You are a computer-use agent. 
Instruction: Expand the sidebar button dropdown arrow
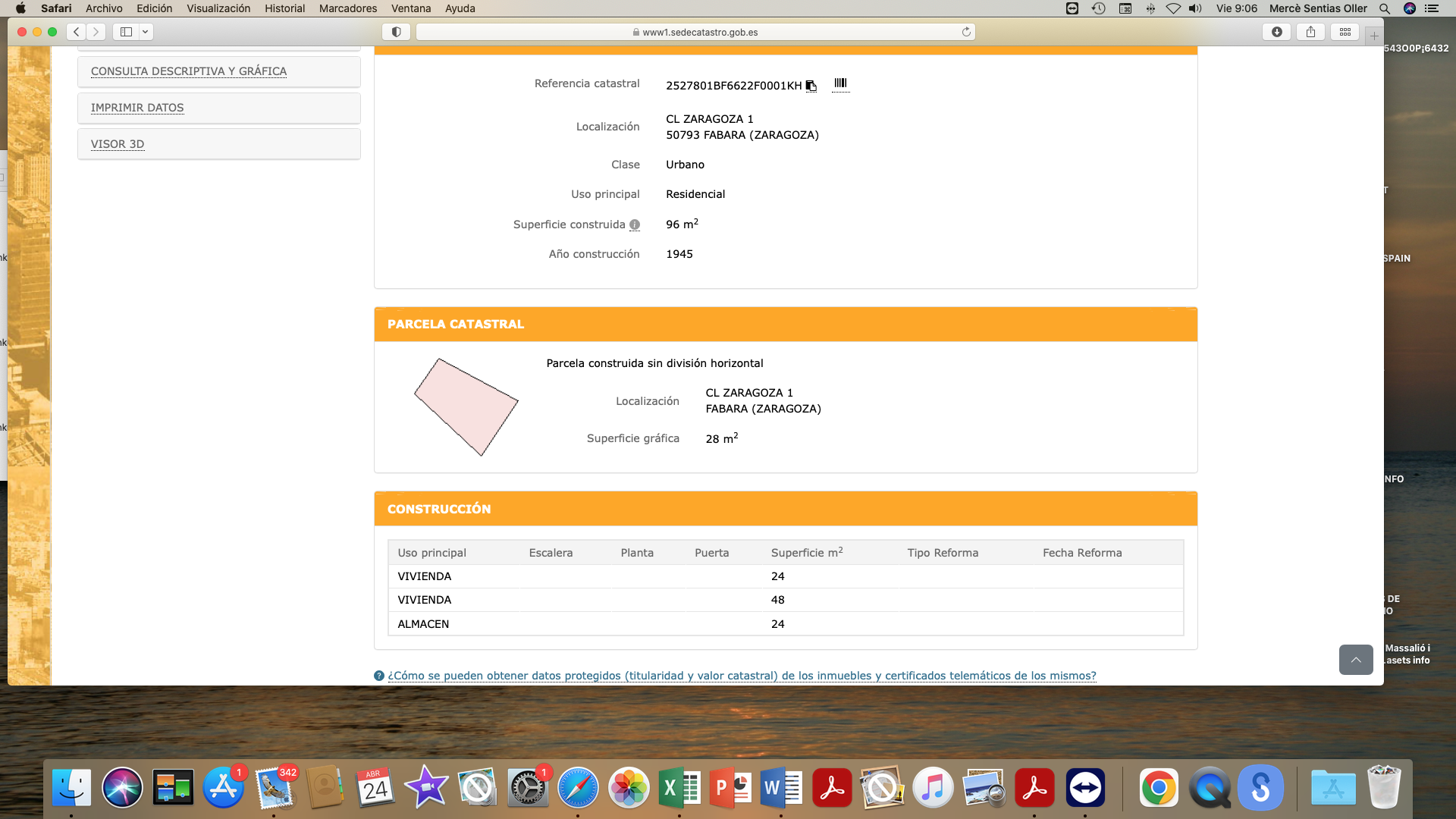(x=145, y=32)
